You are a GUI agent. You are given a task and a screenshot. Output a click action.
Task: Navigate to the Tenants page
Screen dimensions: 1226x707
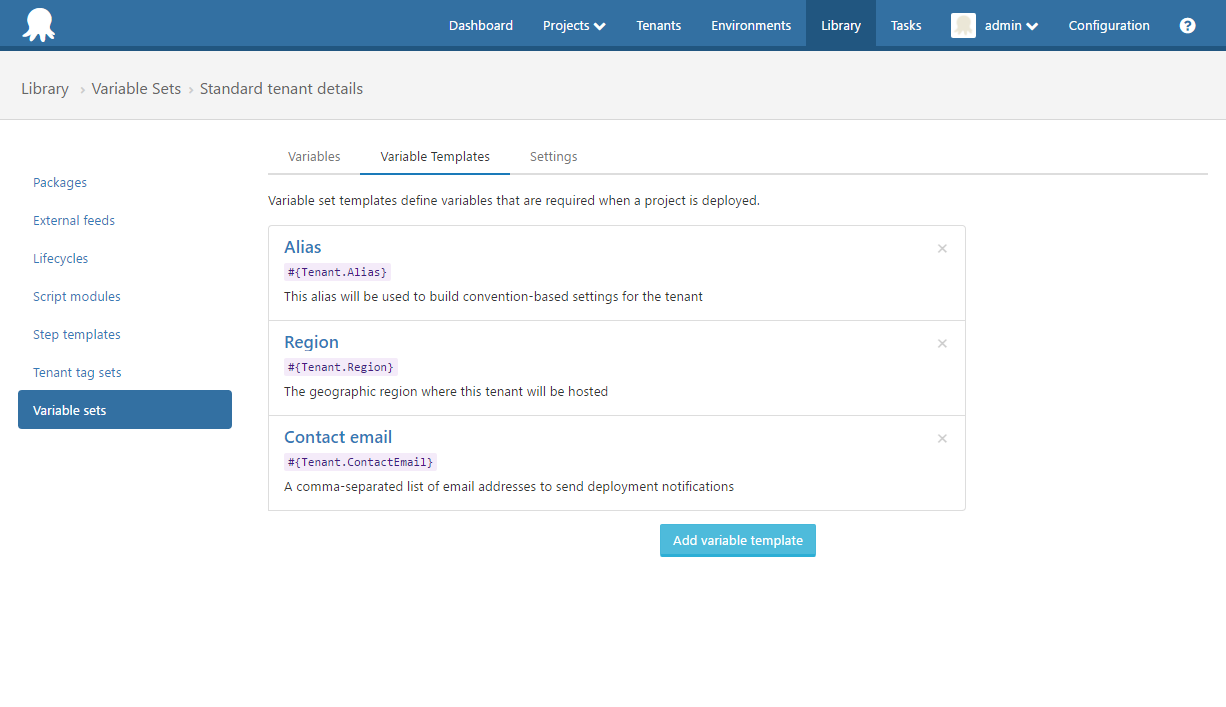(658, 25)
